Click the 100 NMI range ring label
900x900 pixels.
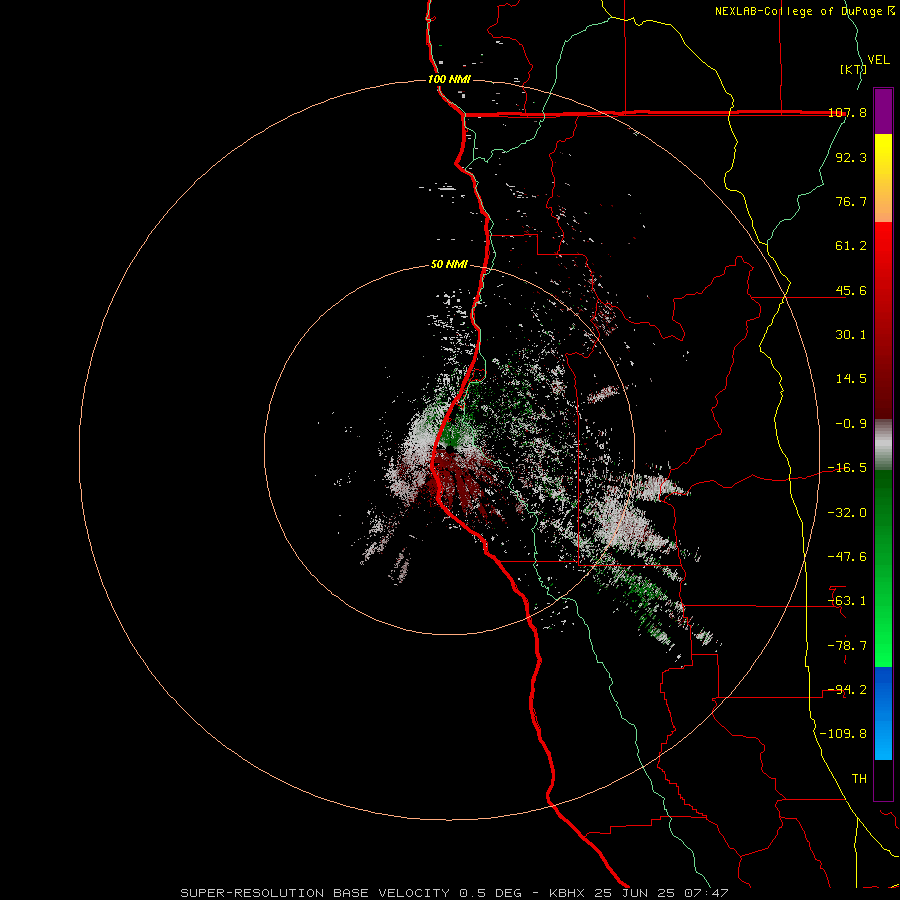pyautogui.click(x=449, y=79)
